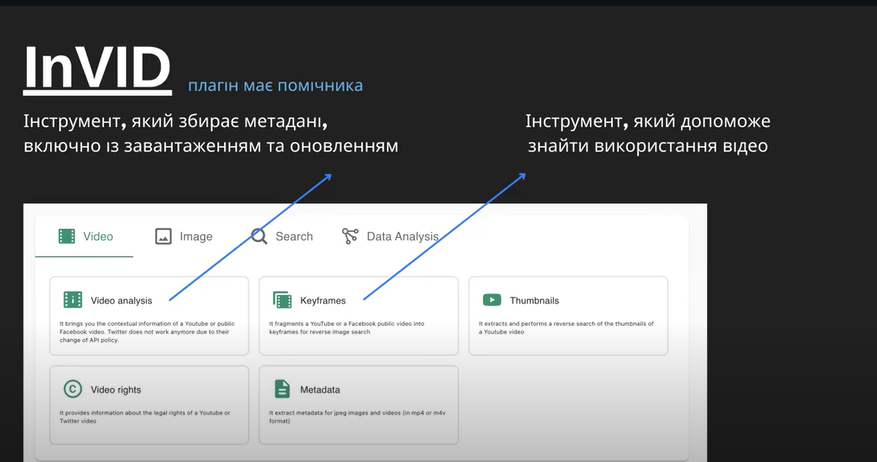Click the Metadata document icon
Image resolution: width=877 pixels, height=462 pixels.
click(282, 389)
